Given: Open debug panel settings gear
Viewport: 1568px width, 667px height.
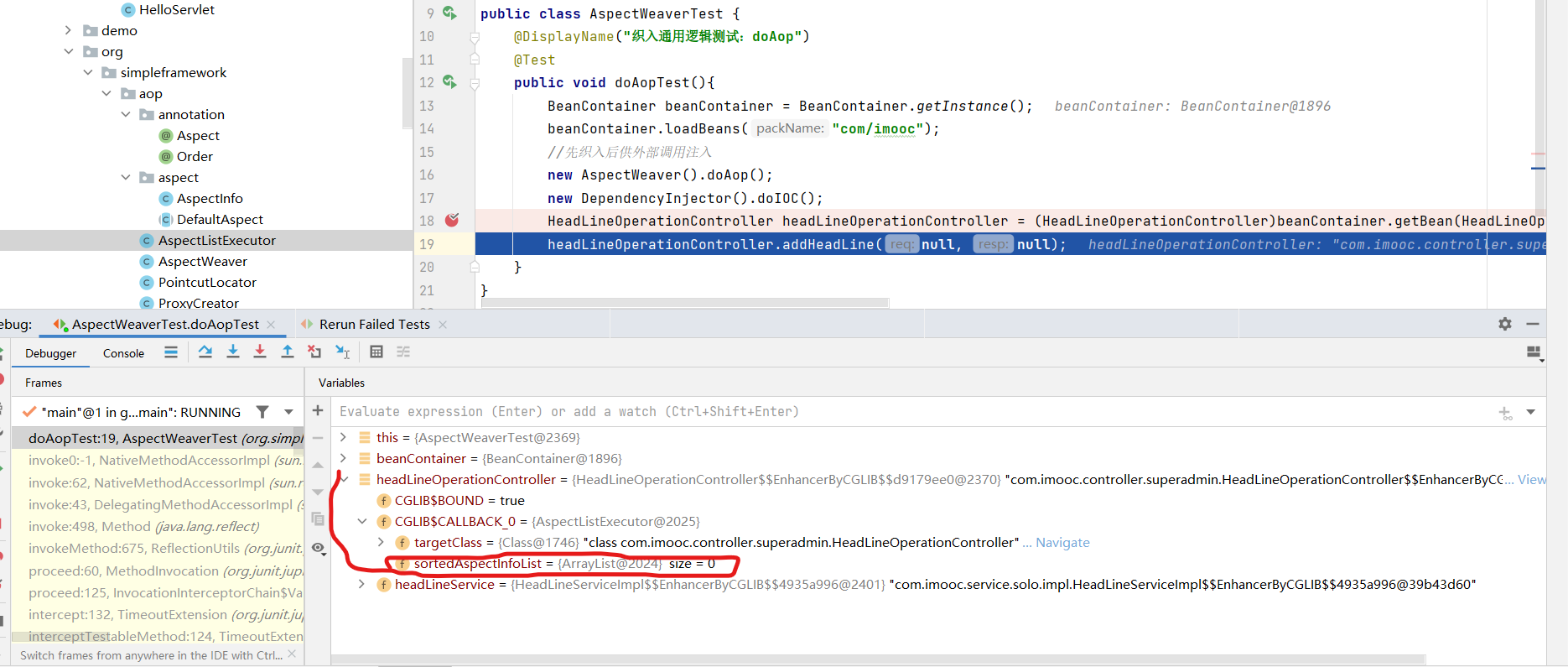Looking at the screenshot, I should 1505,324.
